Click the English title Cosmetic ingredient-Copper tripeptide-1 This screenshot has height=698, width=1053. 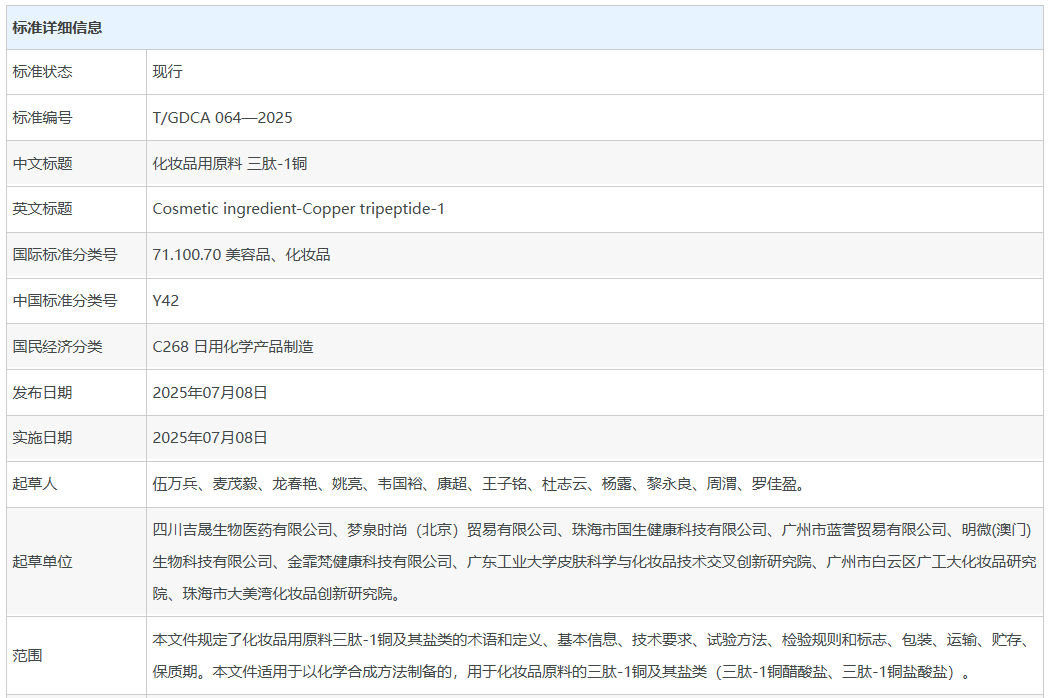[298, 209]
